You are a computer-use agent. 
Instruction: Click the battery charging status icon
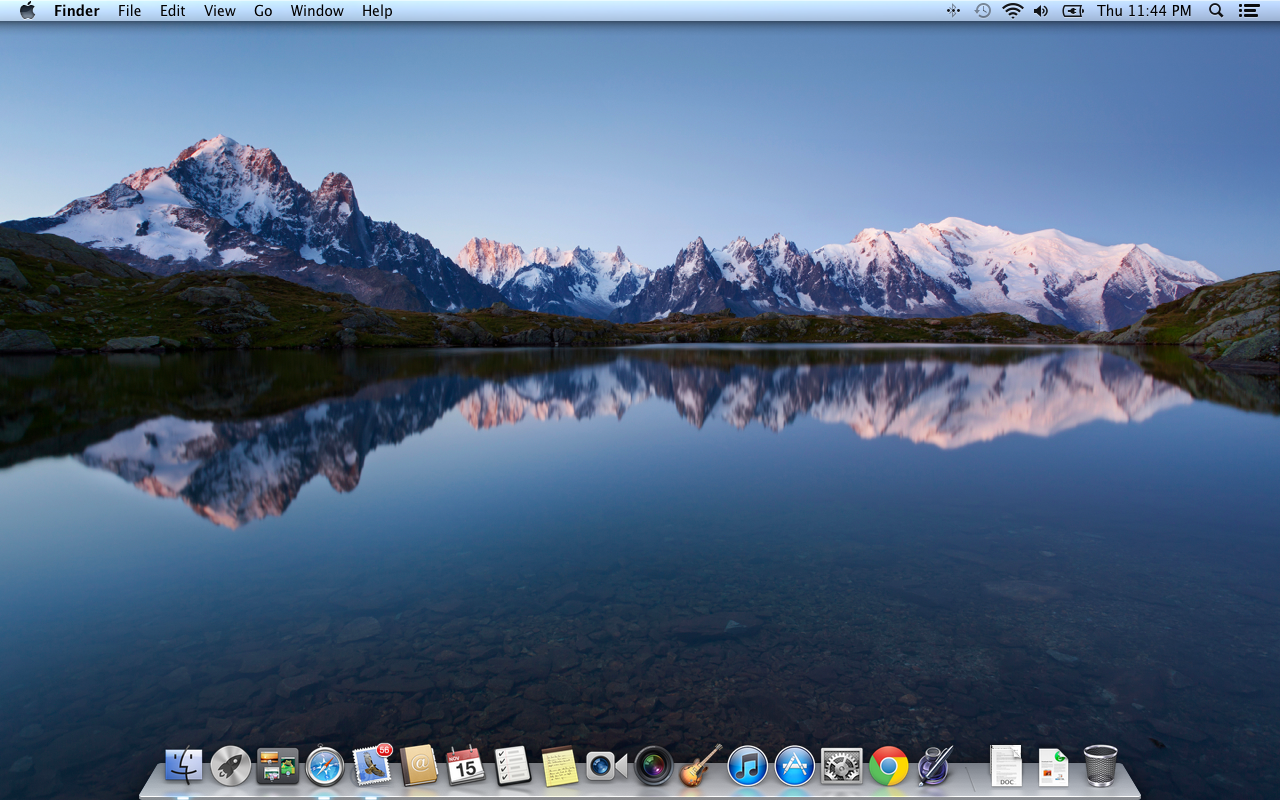point(1073,11)
